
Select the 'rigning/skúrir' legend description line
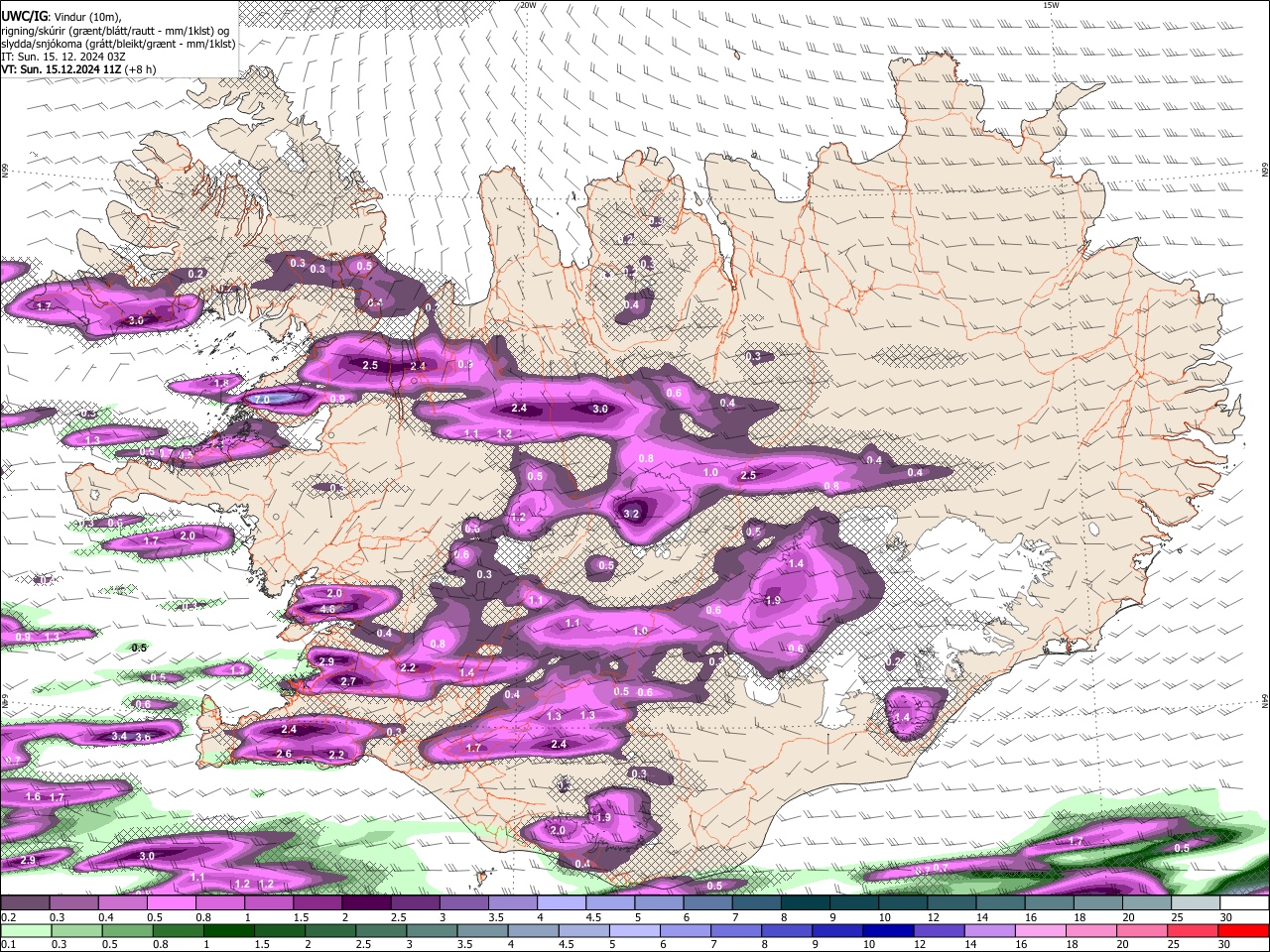(x=116, y=30)
